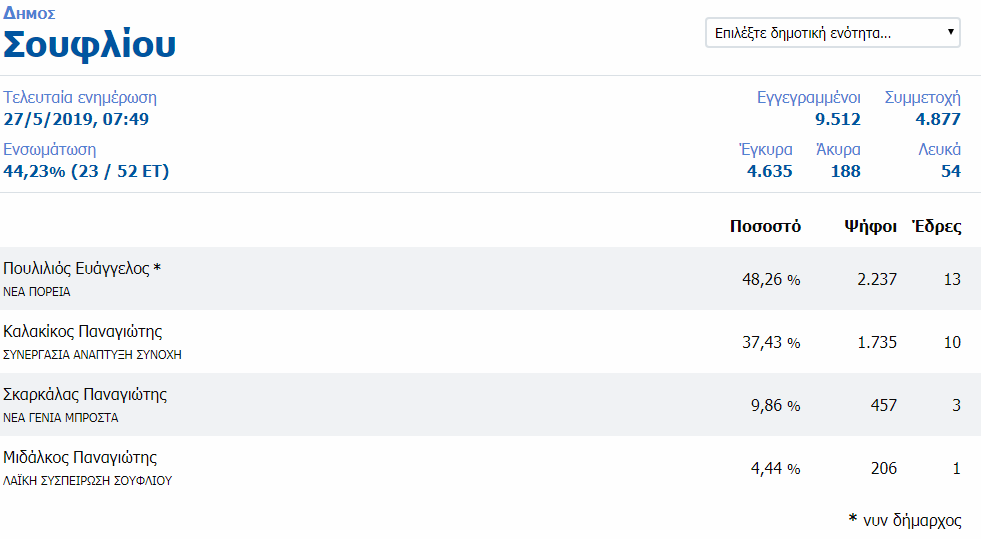
Task: Click the Ενσωμάτωση 44,23% text
Action: click(86, 171)
